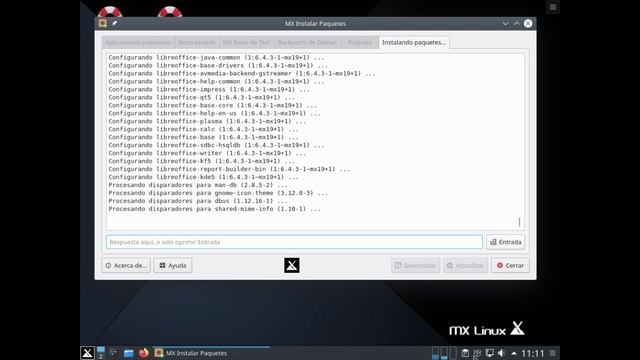The image size is (640, 360).
Task: Select the Instalando paquetes tab
Action: [414, 42]
